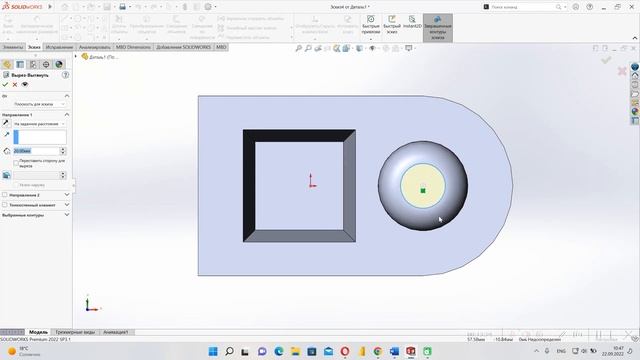The height and width of the screenshot is (360, 640).
Task: Open the options gear in the title toolbar
Action: point(208,7)
